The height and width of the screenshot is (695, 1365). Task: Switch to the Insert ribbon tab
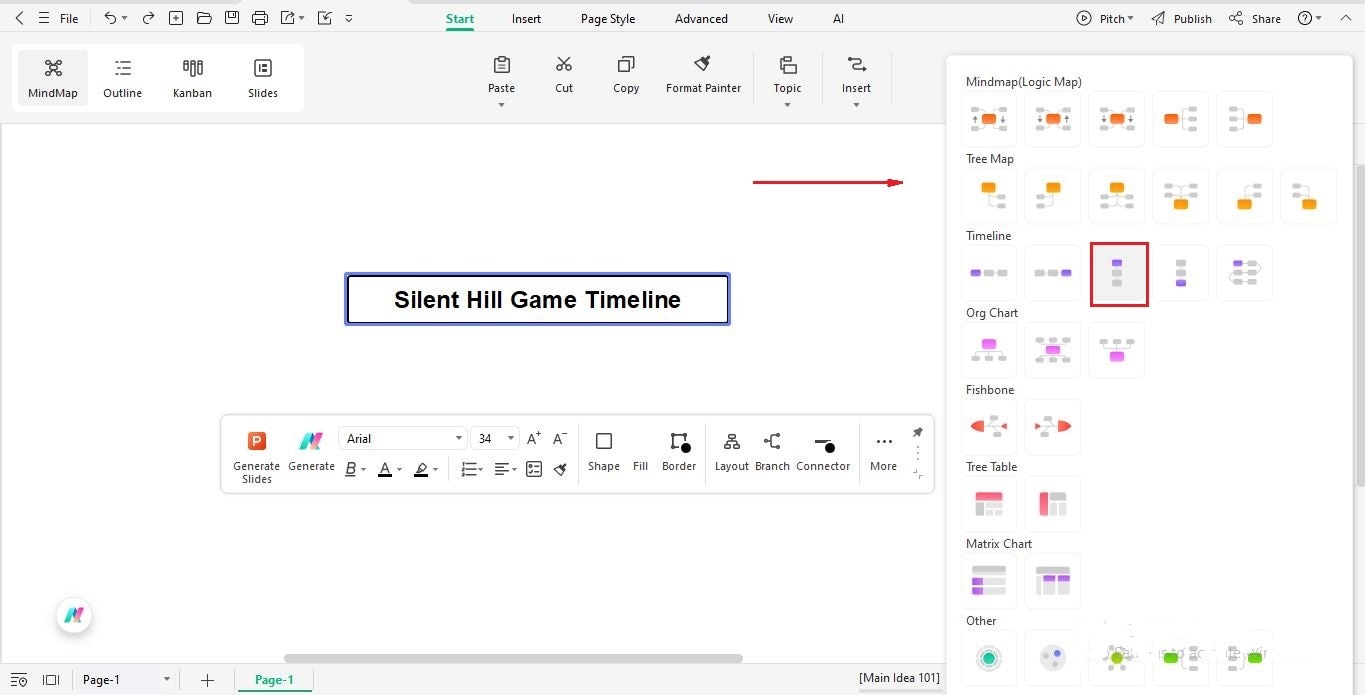pos(526,18)
